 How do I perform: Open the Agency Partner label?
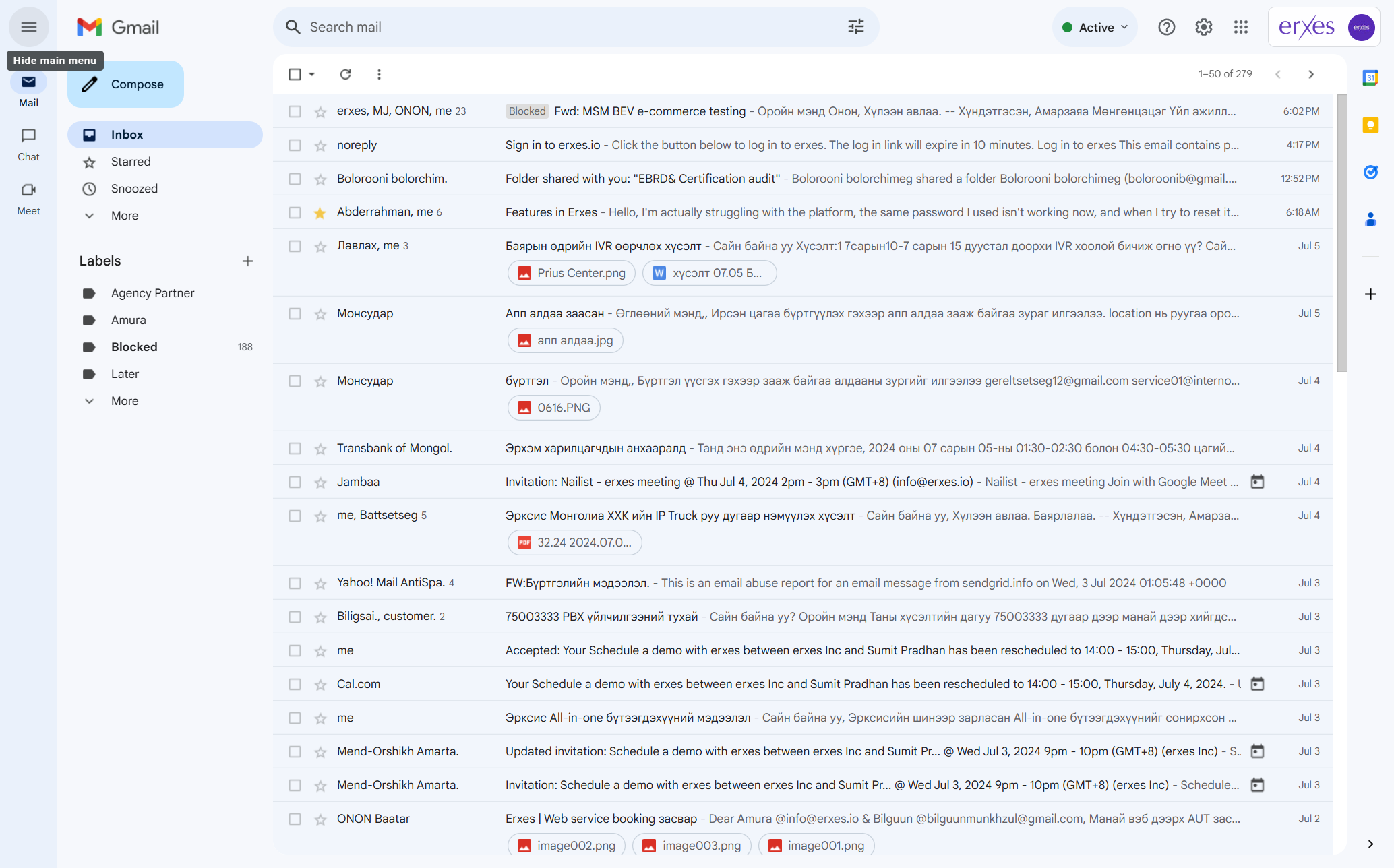click(x=165, y=293)
